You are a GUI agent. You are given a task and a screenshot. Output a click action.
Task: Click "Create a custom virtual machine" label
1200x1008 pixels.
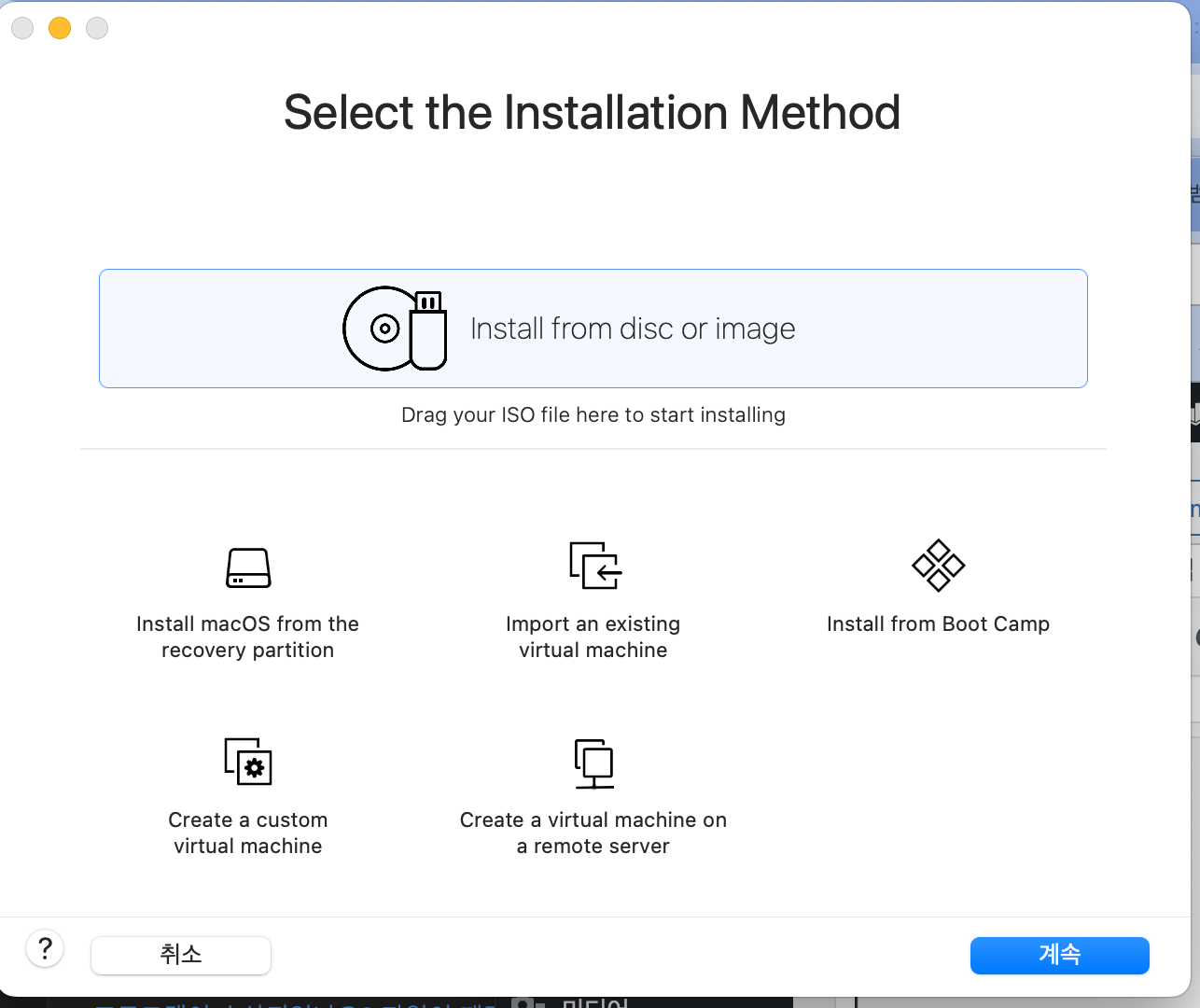(248, 833)
